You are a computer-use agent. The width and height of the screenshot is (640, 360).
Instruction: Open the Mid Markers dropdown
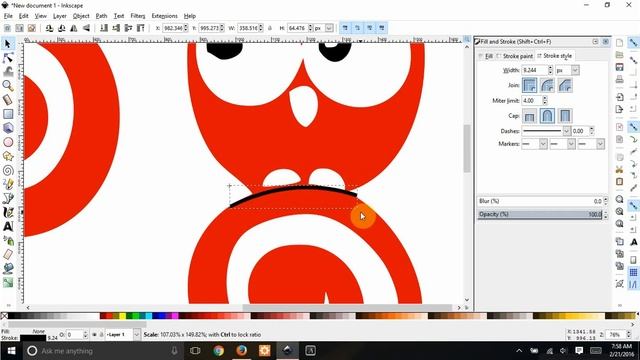pos(571,144)
